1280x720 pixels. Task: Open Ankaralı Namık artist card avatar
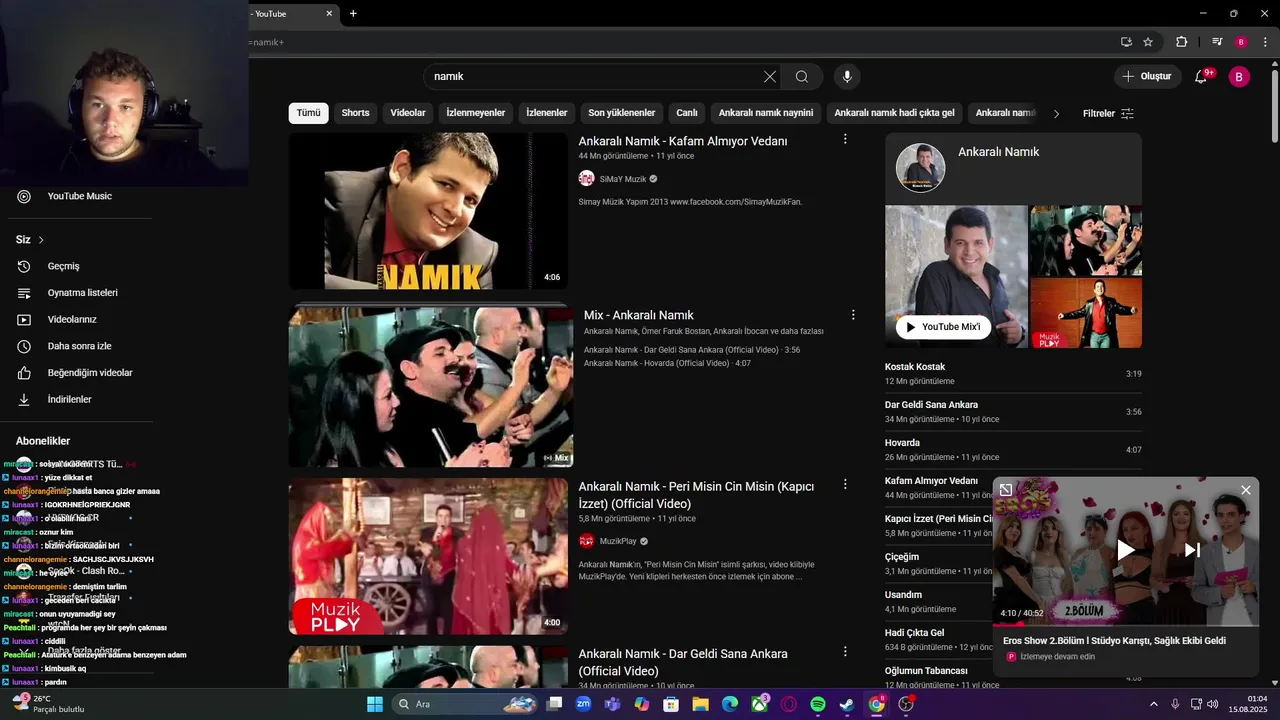[920, 168]
